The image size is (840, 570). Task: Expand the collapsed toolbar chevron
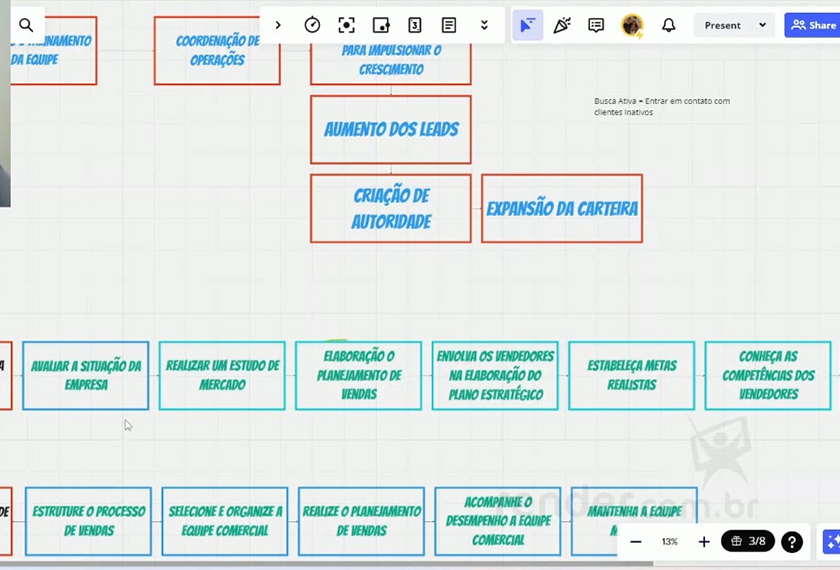pos(278,25)
